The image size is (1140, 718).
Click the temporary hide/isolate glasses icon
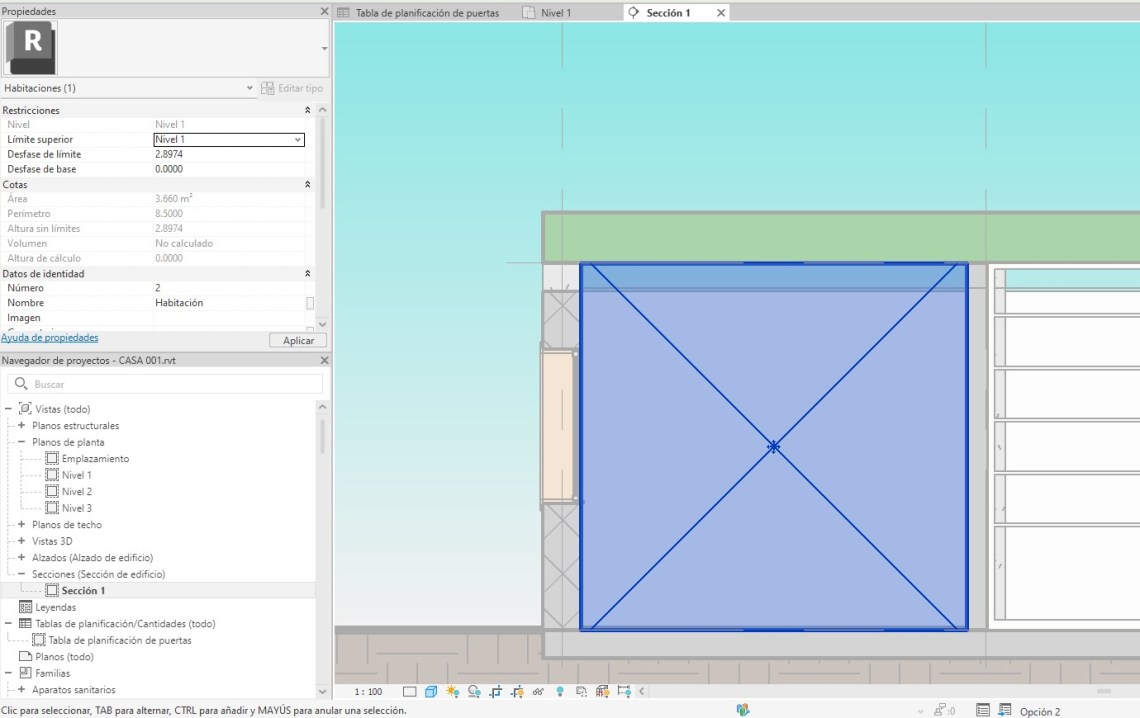(539, 691)
